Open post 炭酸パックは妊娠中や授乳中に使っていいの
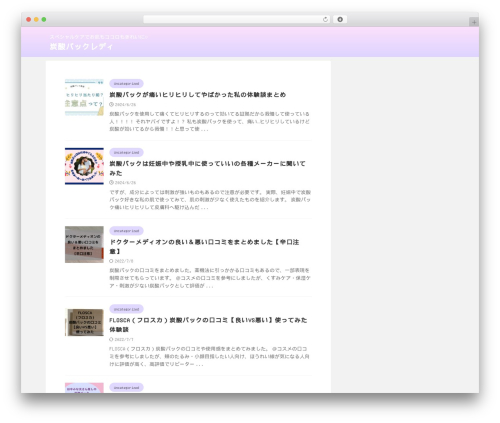The height and width of the screenshot is (423, 500). coord(207,168)
